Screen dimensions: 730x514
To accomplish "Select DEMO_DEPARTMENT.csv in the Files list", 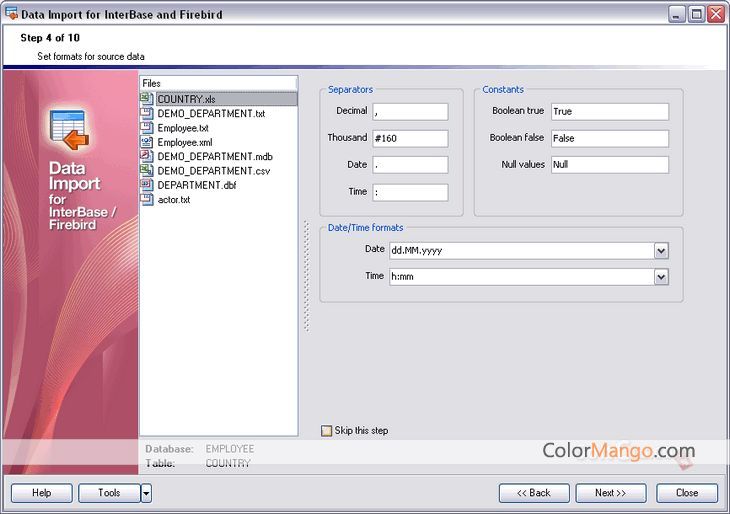I will point(213,171).
